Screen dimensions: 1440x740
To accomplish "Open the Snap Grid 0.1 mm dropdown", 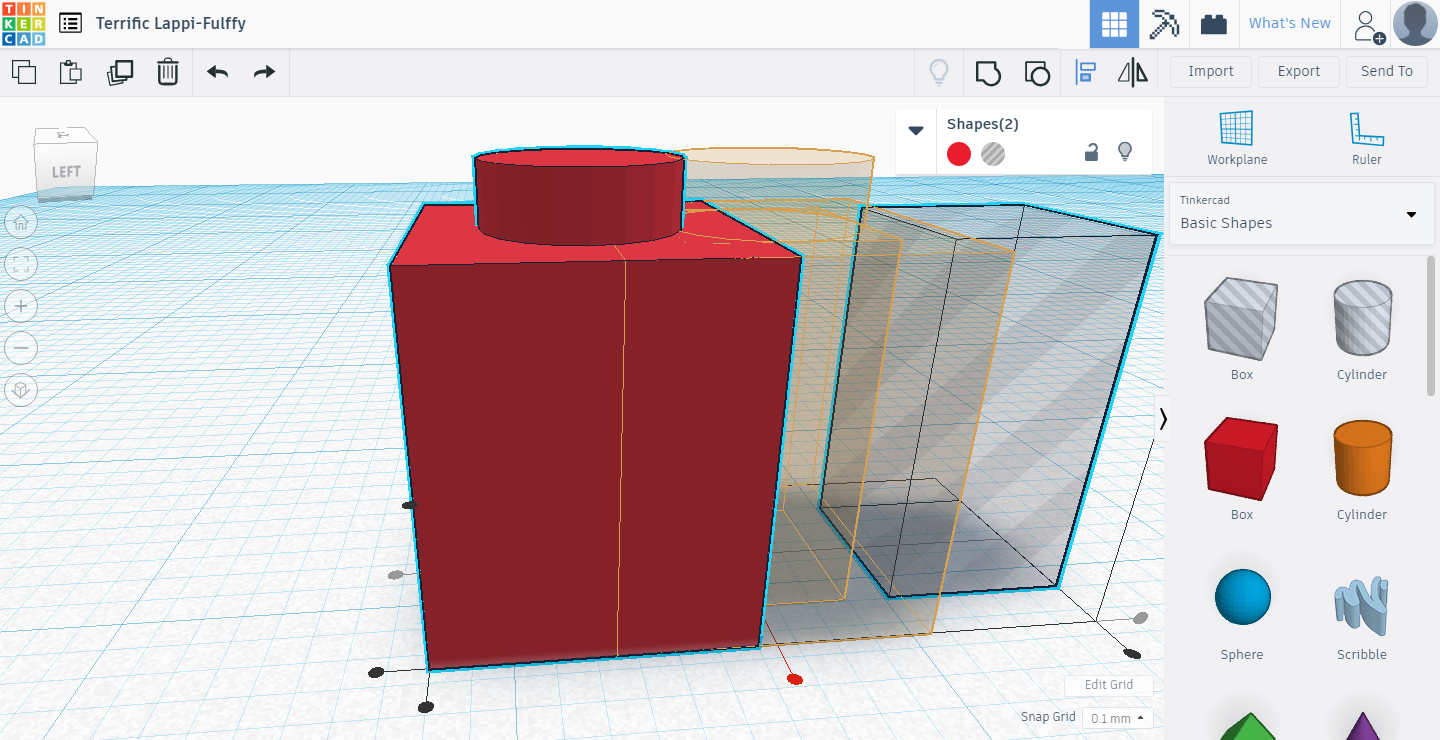I will [1118, 718].
